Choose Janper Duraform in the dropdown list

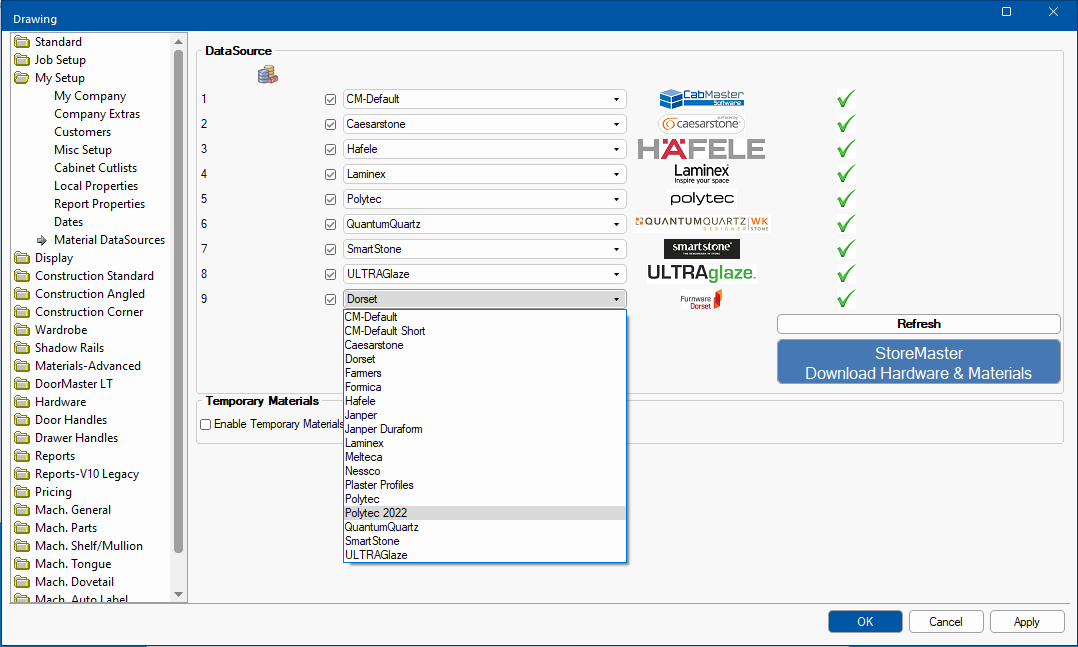coord(485,429)
